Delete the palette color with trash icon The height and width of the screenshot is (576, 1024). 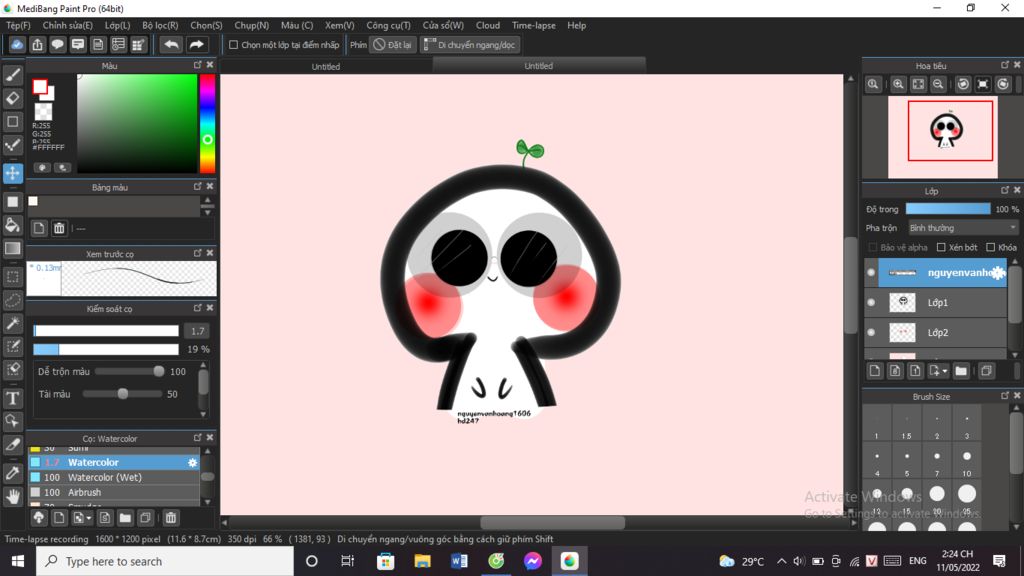pyautogui.click(x=59, y=228)
